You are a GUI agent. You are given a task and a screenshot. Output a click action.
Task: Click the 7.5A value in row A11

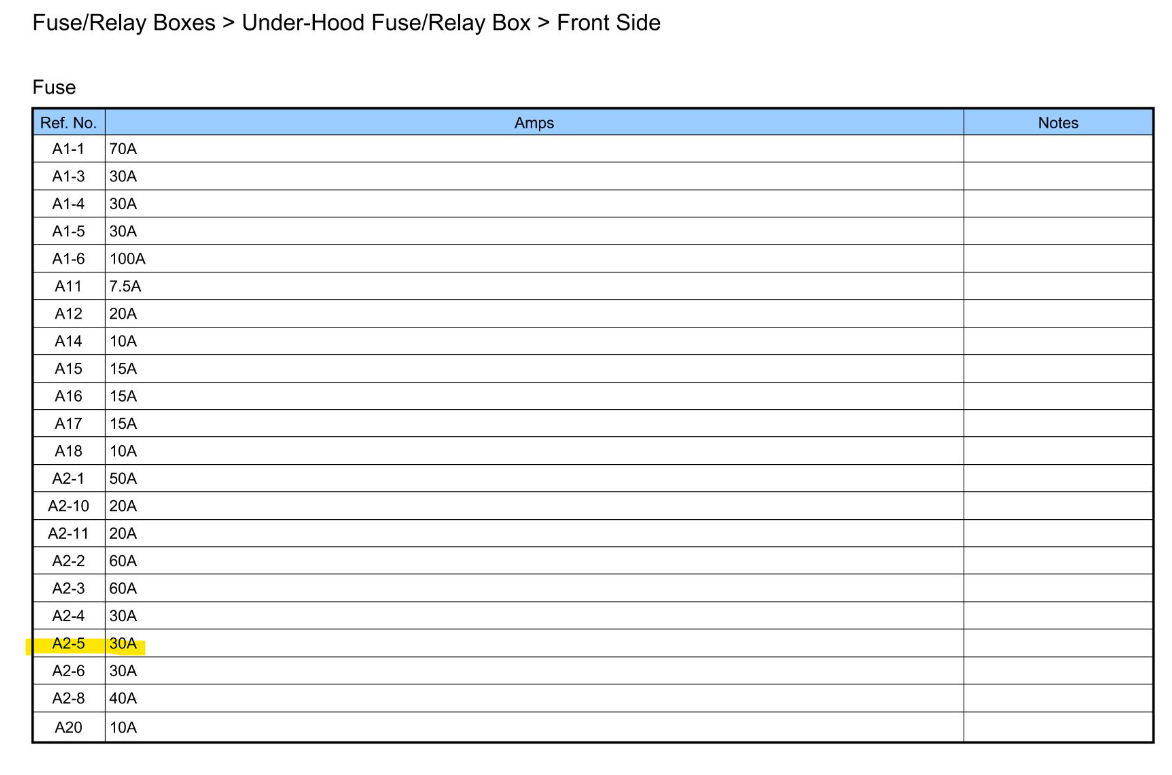[125, 287]
